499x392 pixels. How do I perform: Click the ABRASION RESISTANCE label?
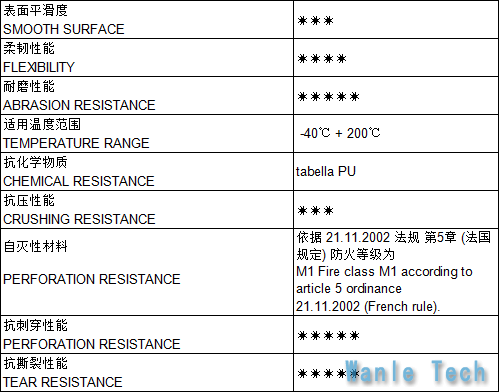[x=79, y=105]
